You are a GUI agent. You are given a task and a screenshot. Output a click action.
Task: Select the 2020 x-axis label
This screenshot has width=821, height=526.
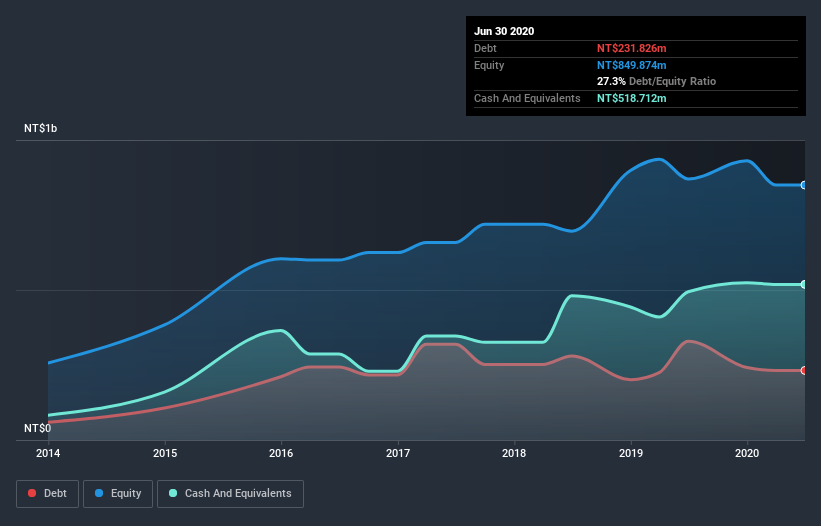(x=747, y=453)
